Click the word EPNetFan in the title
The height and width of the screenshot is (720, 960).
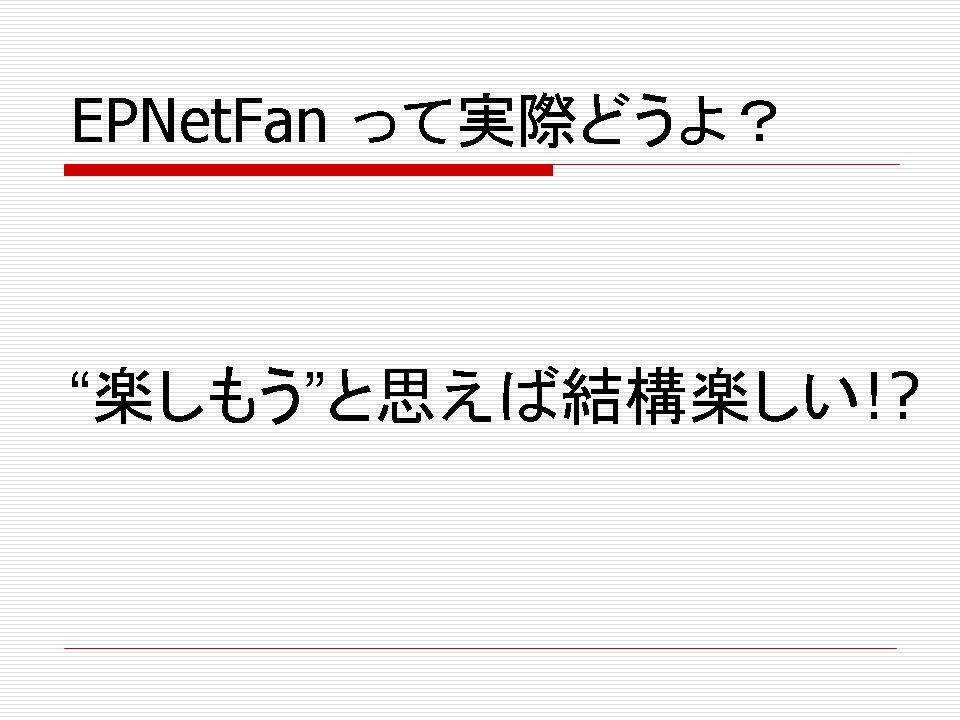(x=200, y=121)
